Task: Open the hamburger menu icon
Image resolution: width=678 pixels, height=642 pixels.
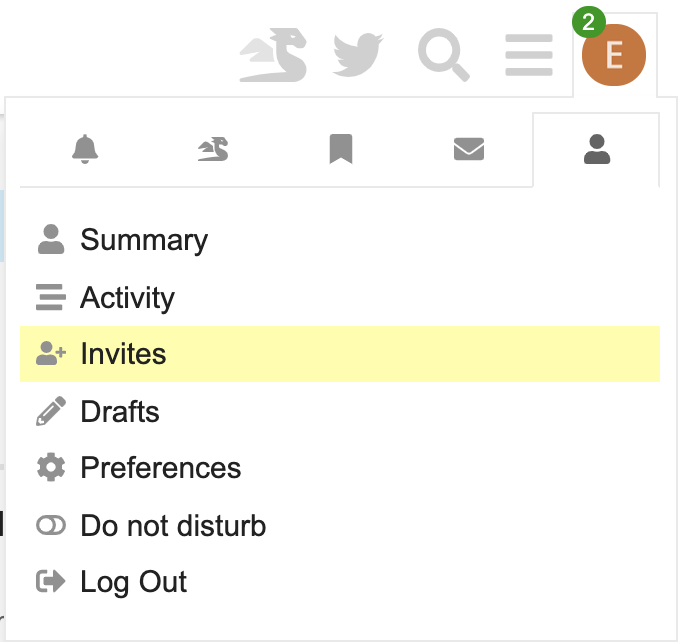Action: coord(529,55)
